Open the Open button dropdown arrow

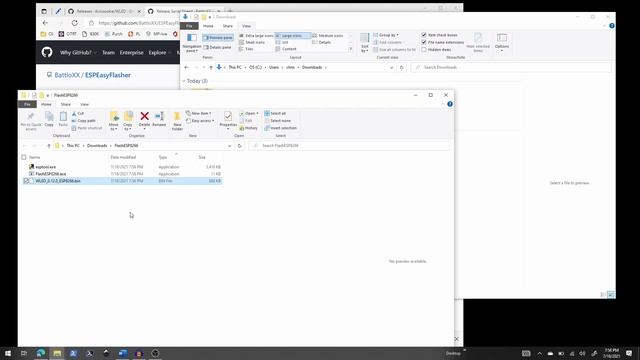pos(257,113)
